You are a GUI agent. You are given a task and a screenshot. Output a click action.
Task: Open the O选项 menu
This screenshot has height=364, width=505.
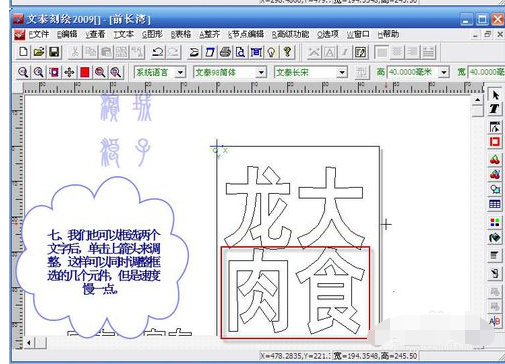click(328, 34)
